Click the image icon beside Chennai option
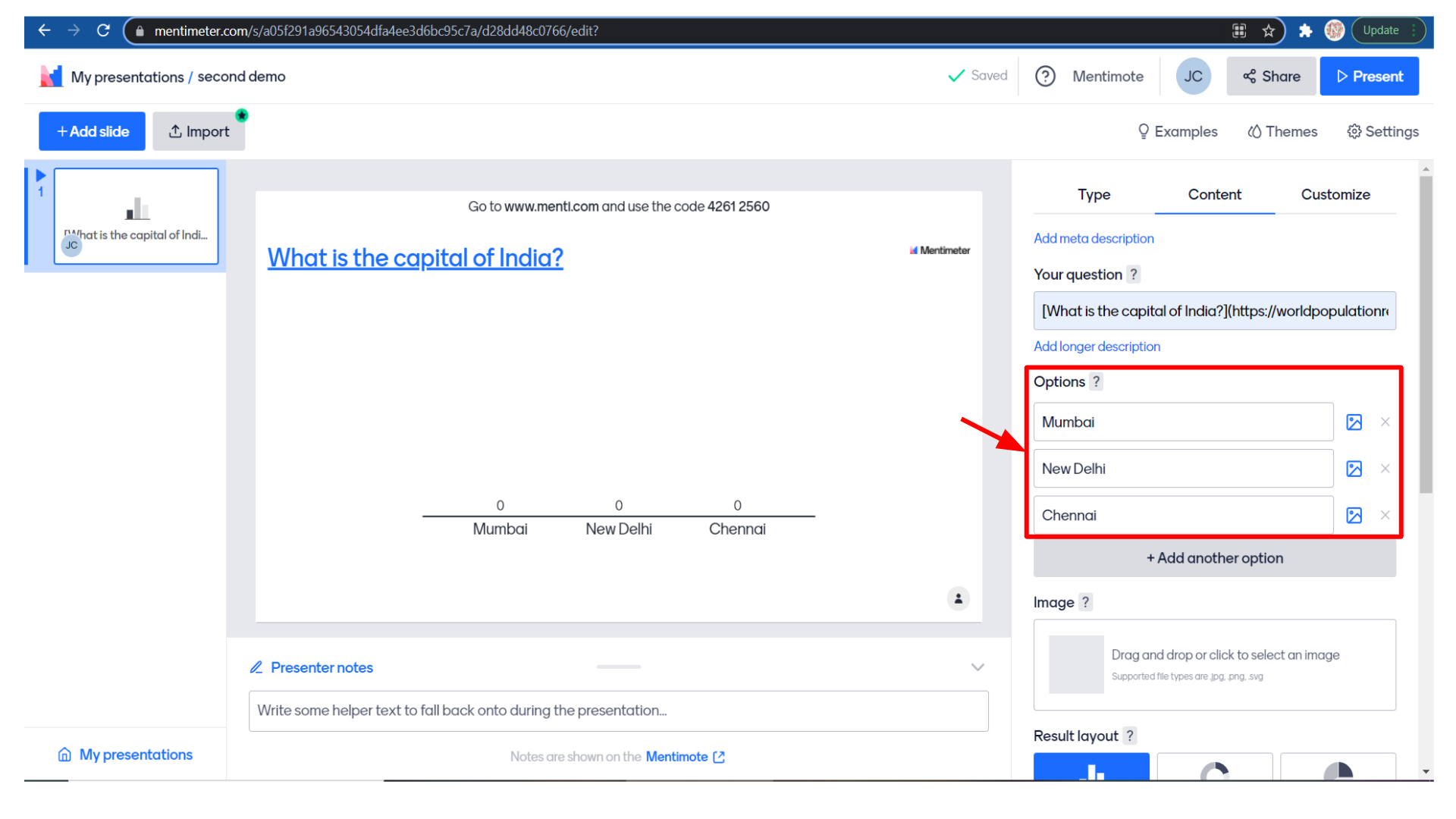 pos(1354,516)
